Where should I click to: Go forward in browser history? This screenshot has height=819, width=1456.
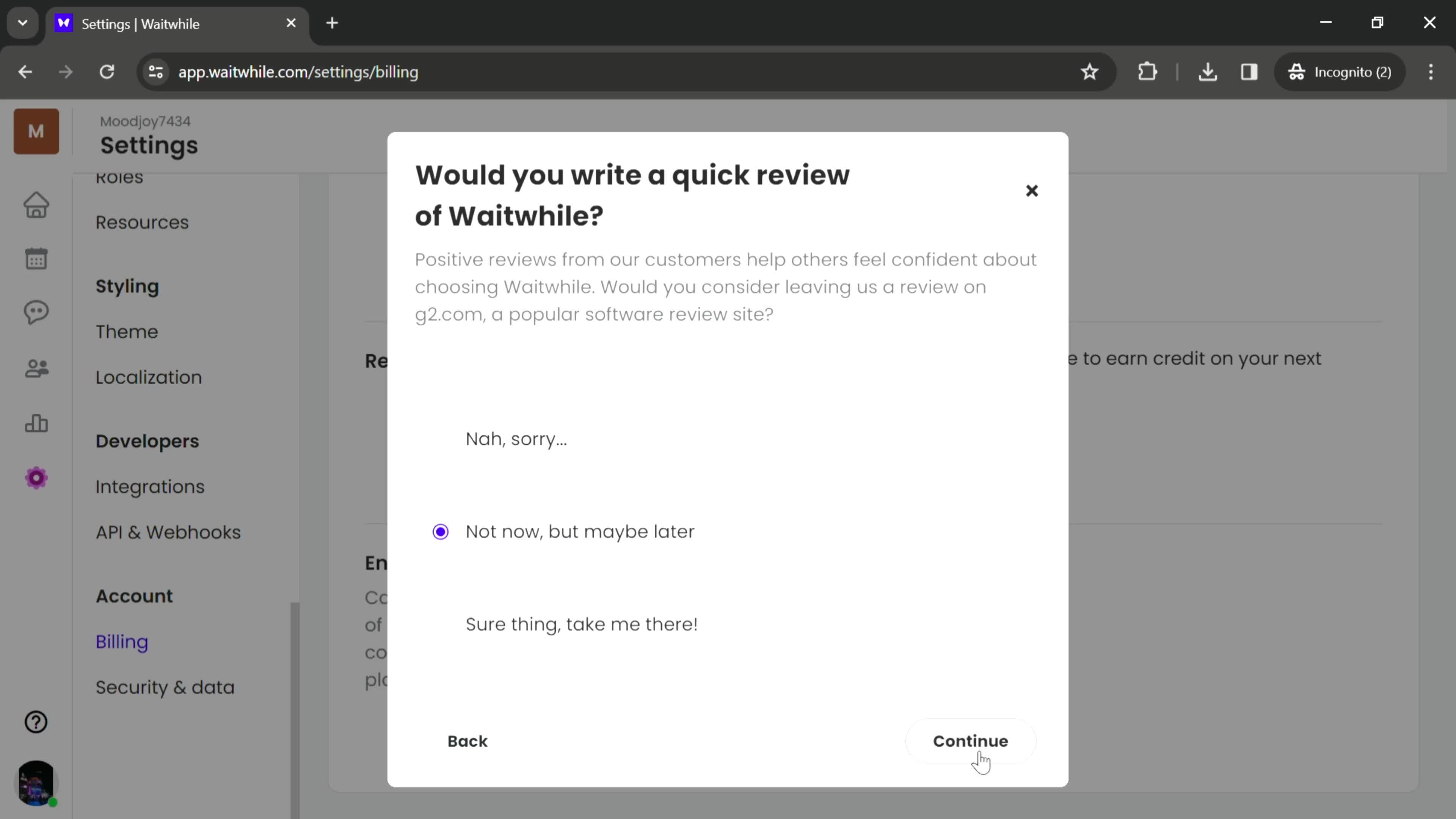66,72
